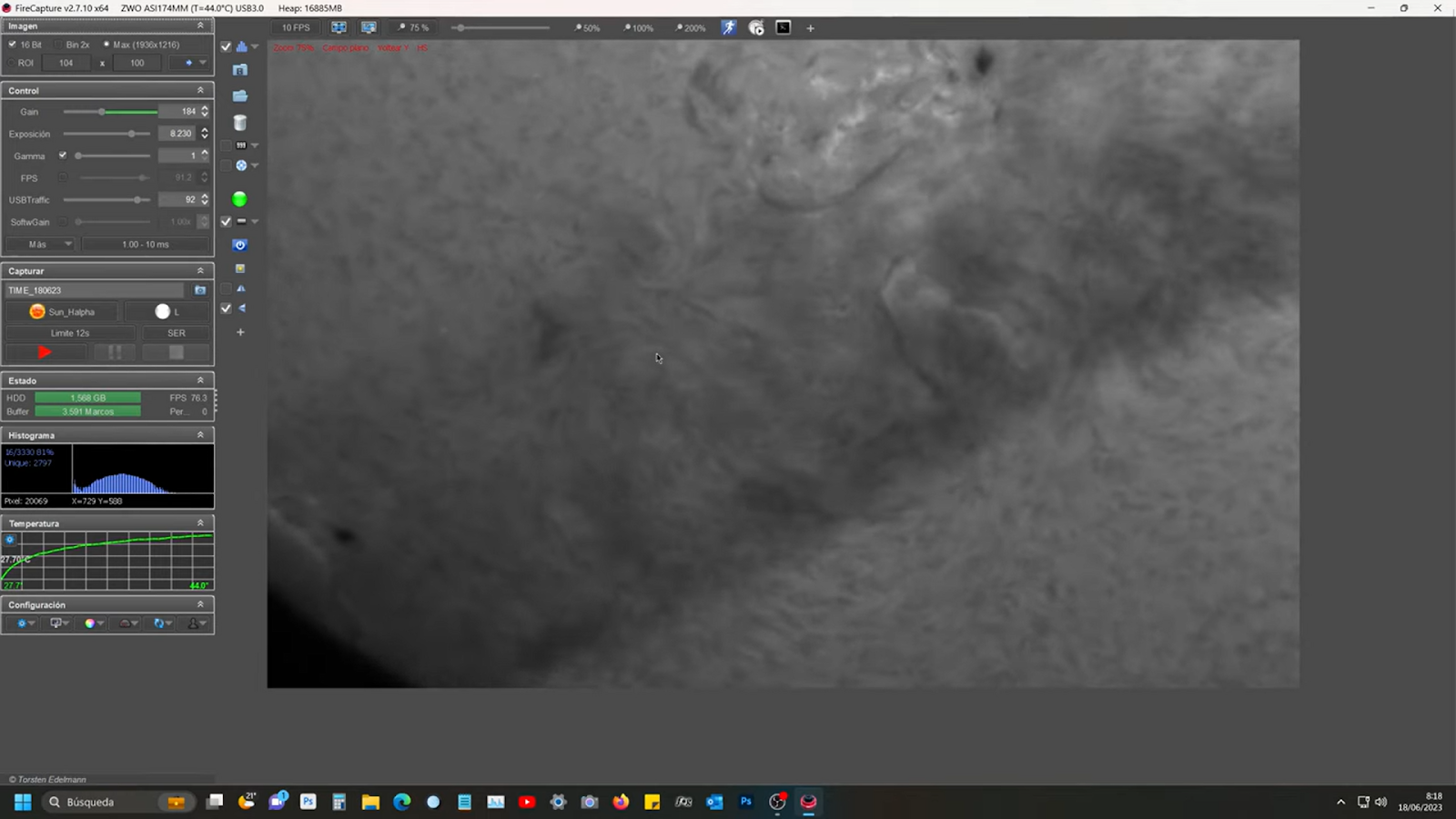The height and width of the screenshot is (819, 1456).
Task: Select the ROI radio button
Action: [11, 63]
